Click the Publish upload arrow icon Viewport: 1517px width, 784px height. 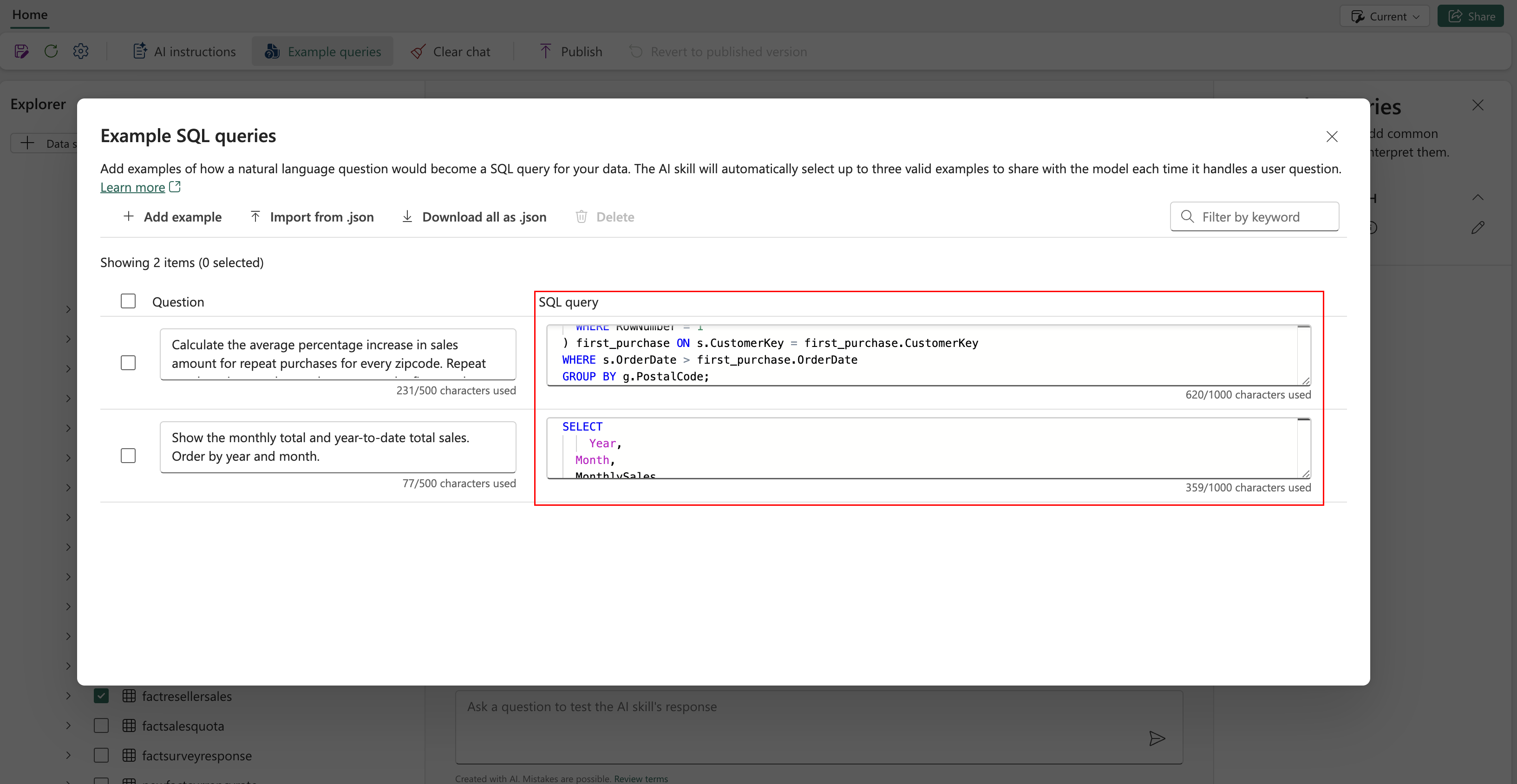click(x=545, y=52)
